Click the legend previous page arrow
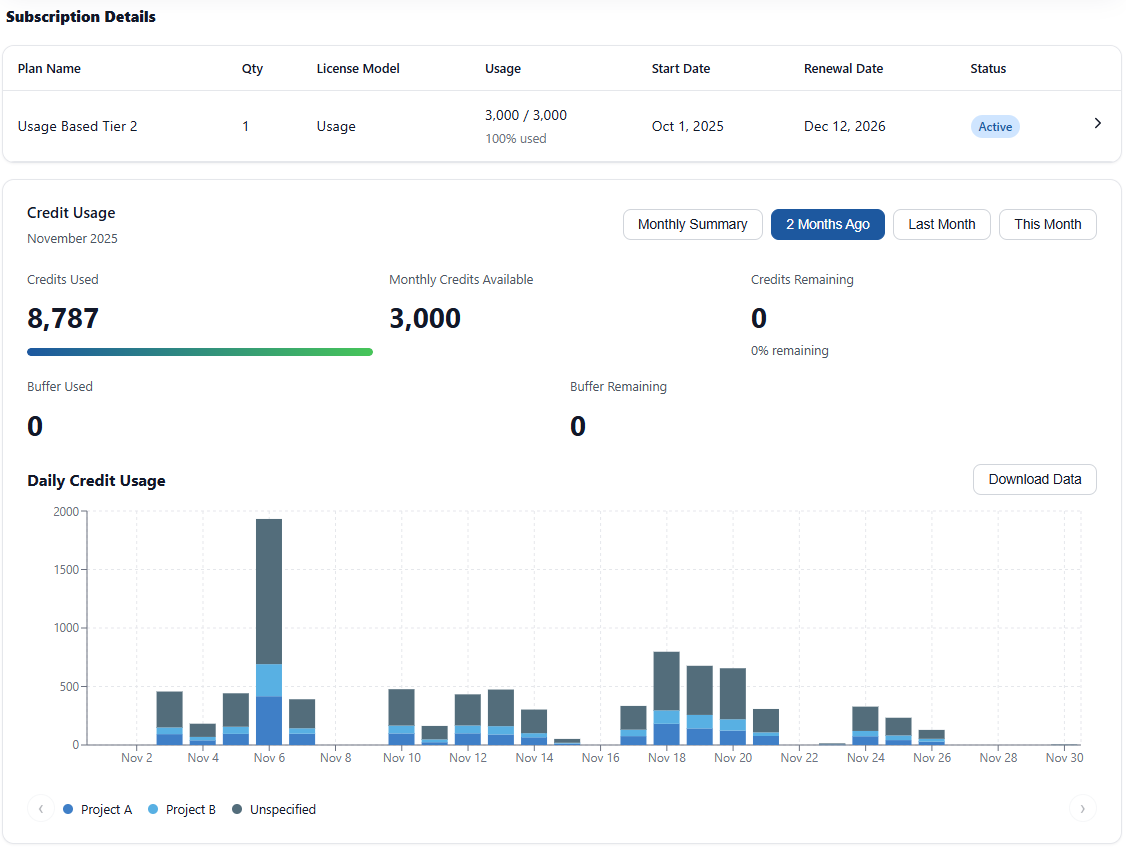Screen dimensions: 1126x850 tap(41, 809)
